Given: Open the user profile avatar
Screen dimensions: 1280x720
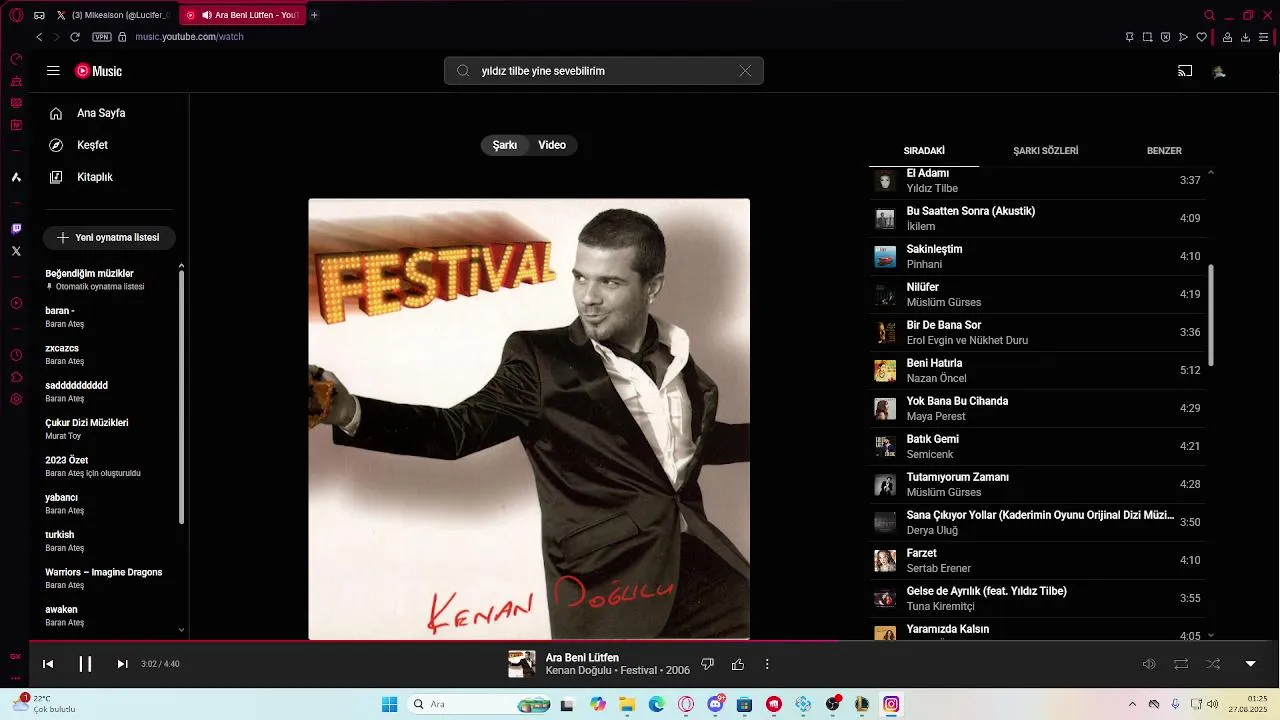Looking at the screenshot, I should tap(1219, 71).
